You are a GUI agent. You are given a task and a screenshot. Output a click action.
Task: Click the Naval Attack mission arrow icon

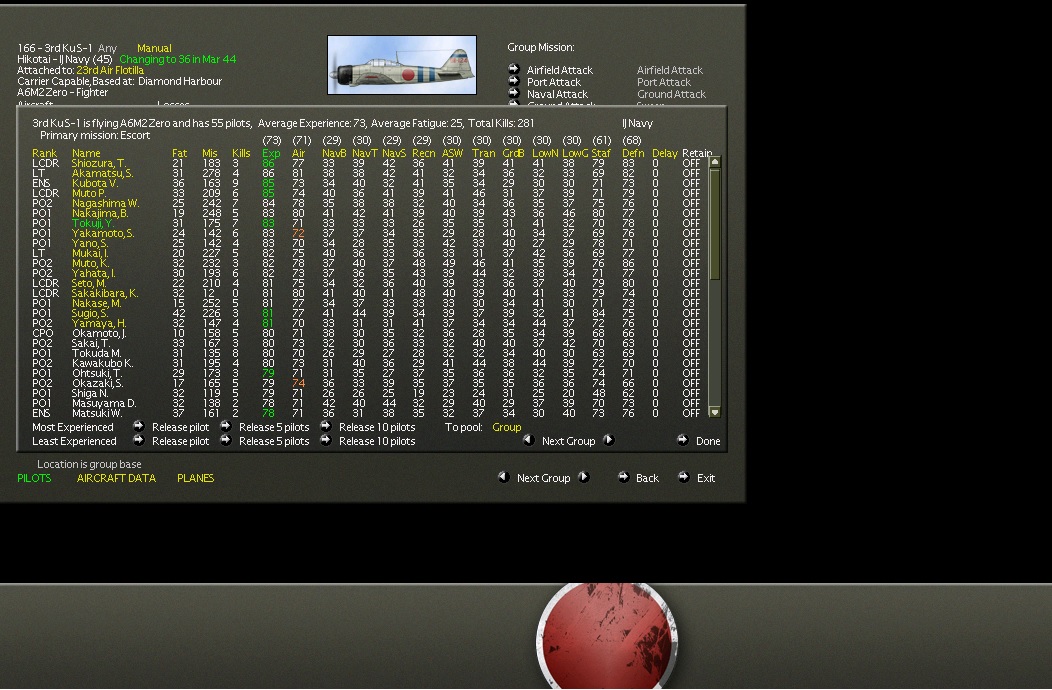click(514, 93)
